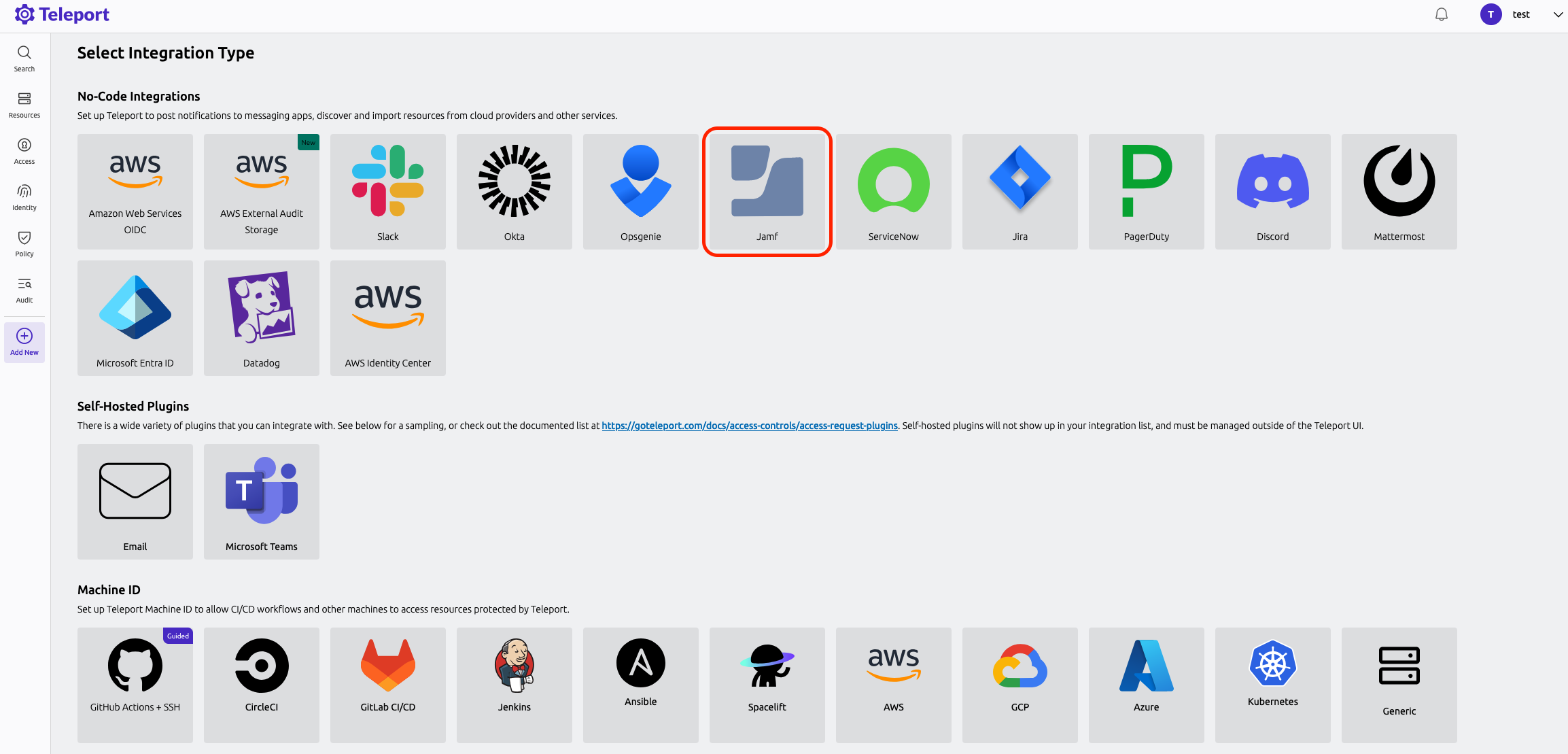Navigate to the Resources section
The height and width of the screenshot is (754, 1568).
[x=24, y=105]
